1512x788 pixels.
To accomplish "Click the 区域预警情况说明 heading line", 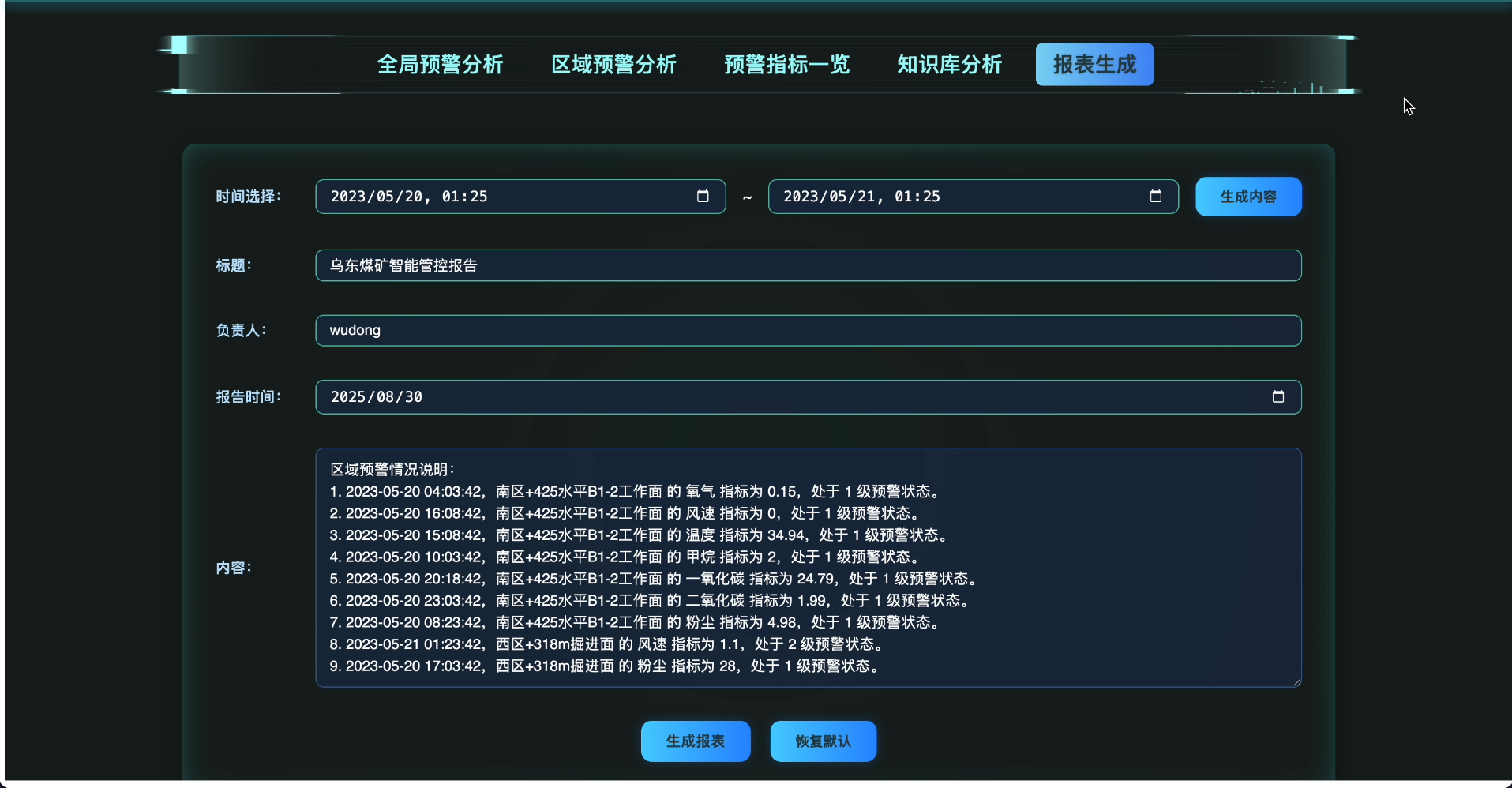I will (x=392, y=470).
